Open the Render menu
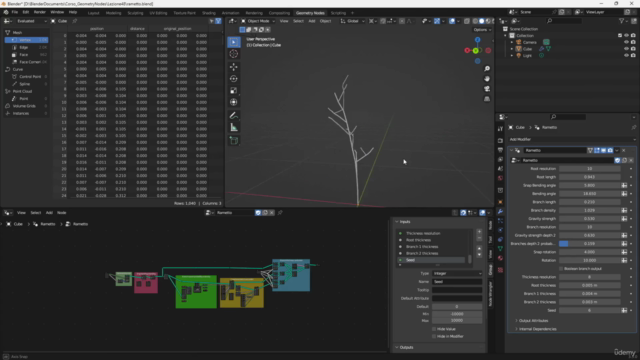Image resolution: width=640 pixels, height=360 pixels. [40, 12]
